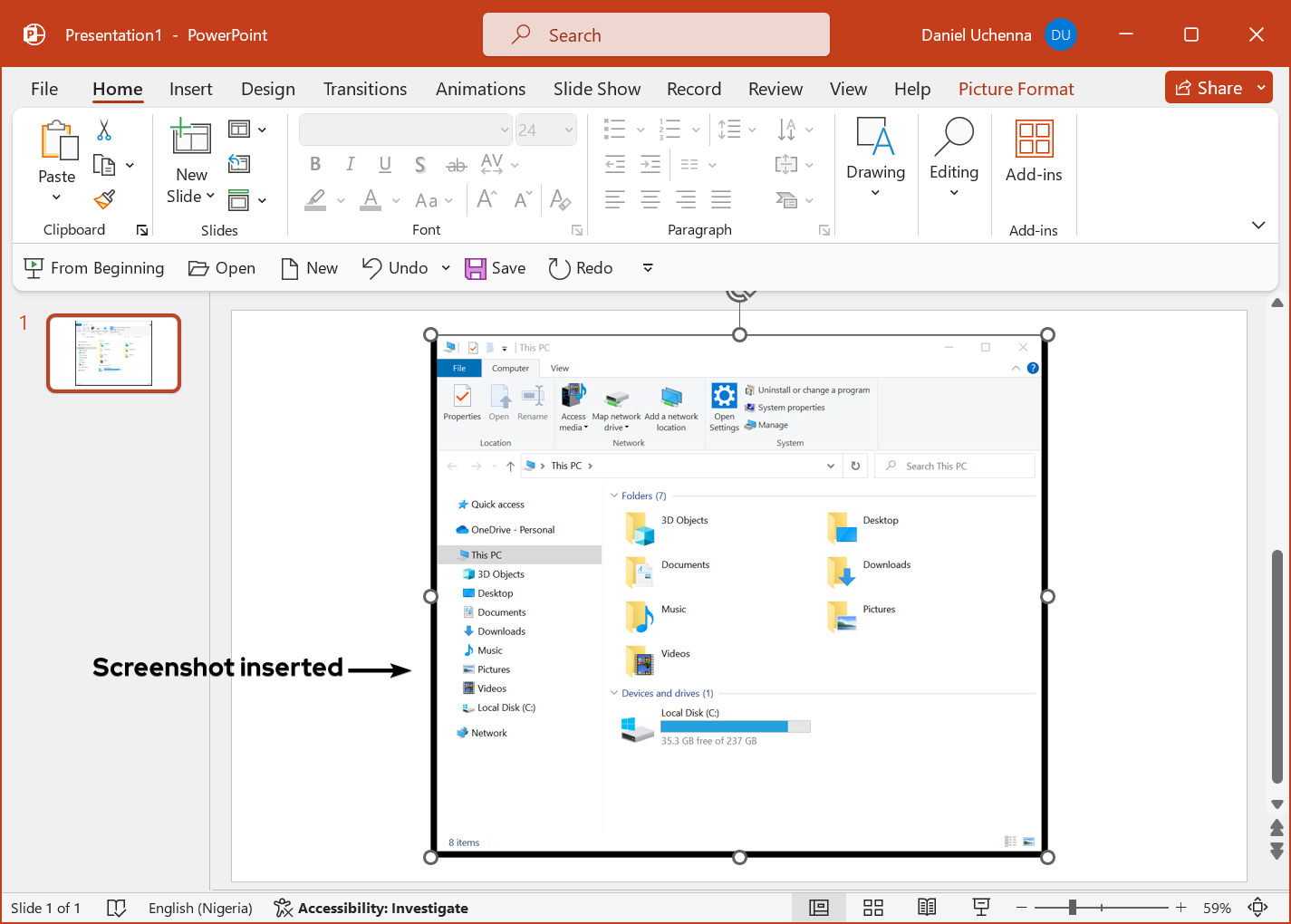The width and height of the screenshot is (1291, 924).
Task: Click the Format Painter brush icon
Action: point(105,199)
